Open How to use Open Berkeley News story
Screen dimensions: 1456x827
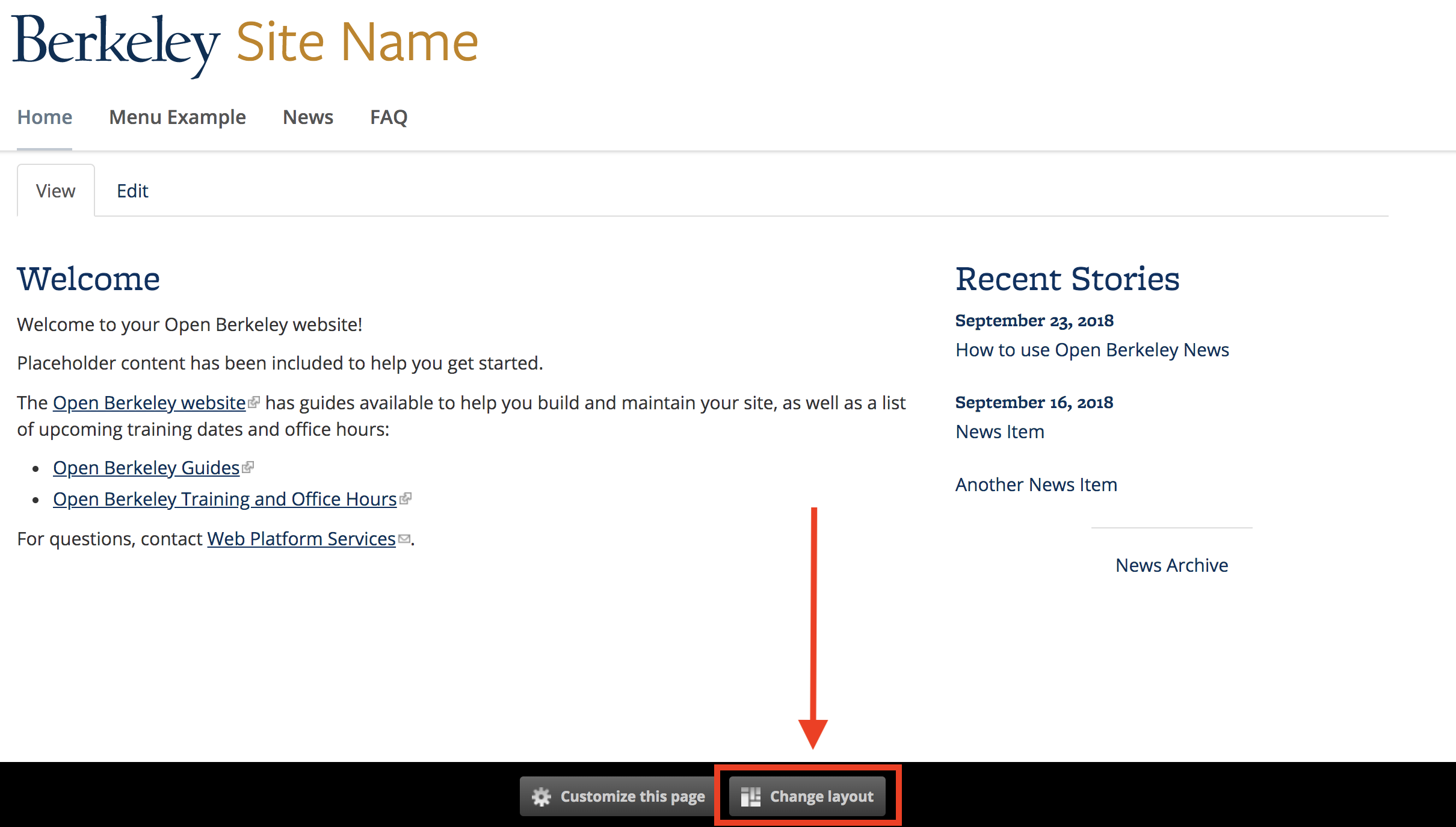1092,350
